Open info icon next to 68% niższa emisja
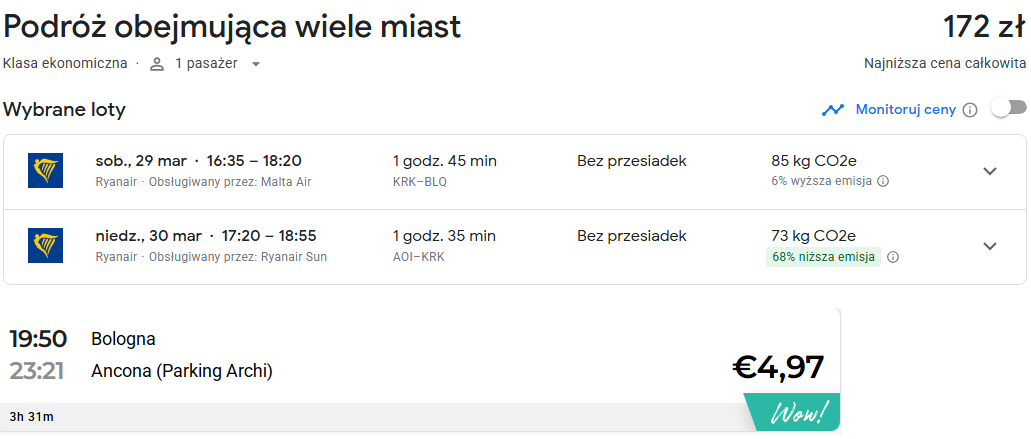 pos(892,257)
